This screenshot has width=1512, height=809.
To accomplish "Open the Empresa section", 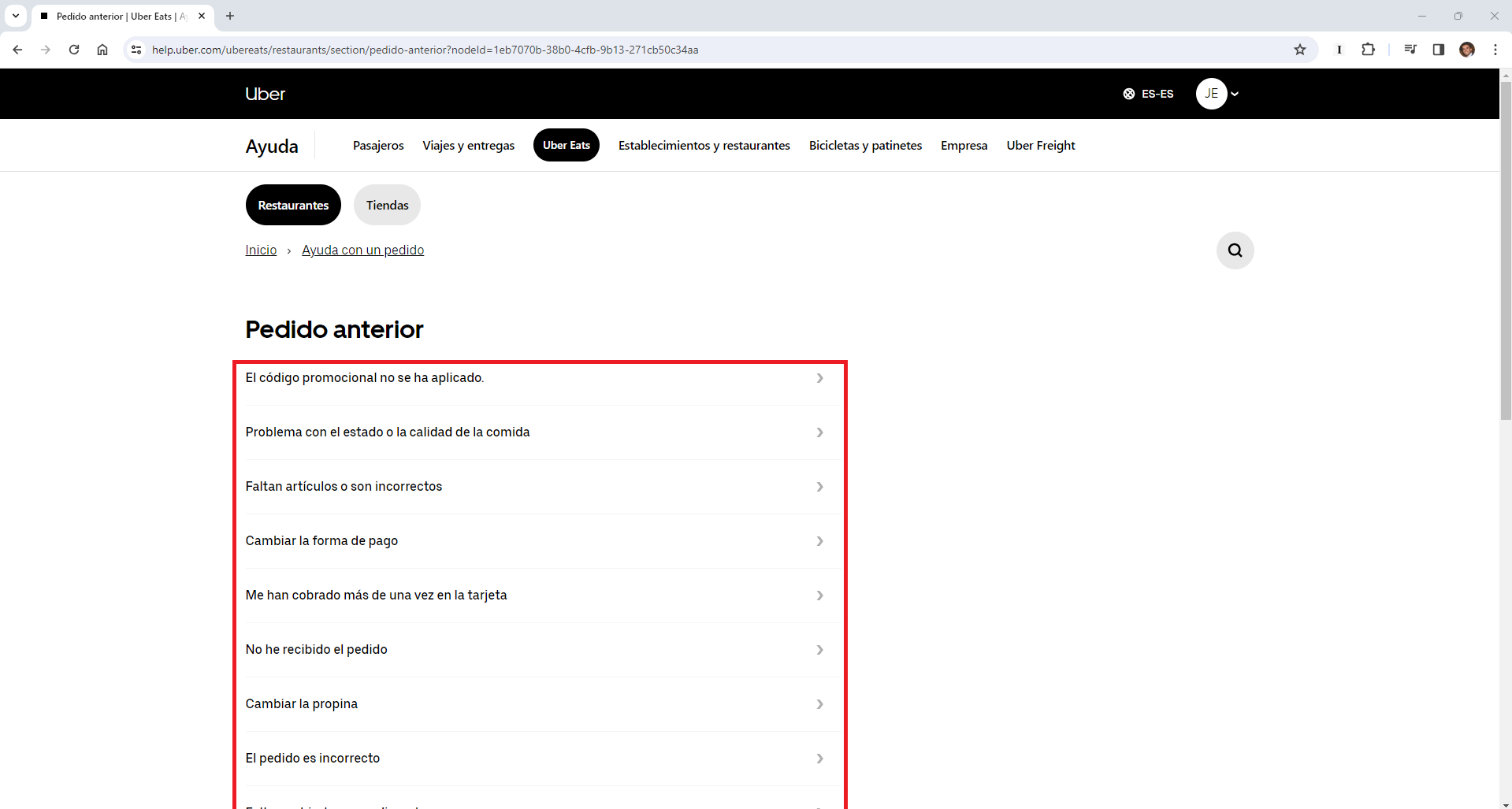I will pos(964,145).
